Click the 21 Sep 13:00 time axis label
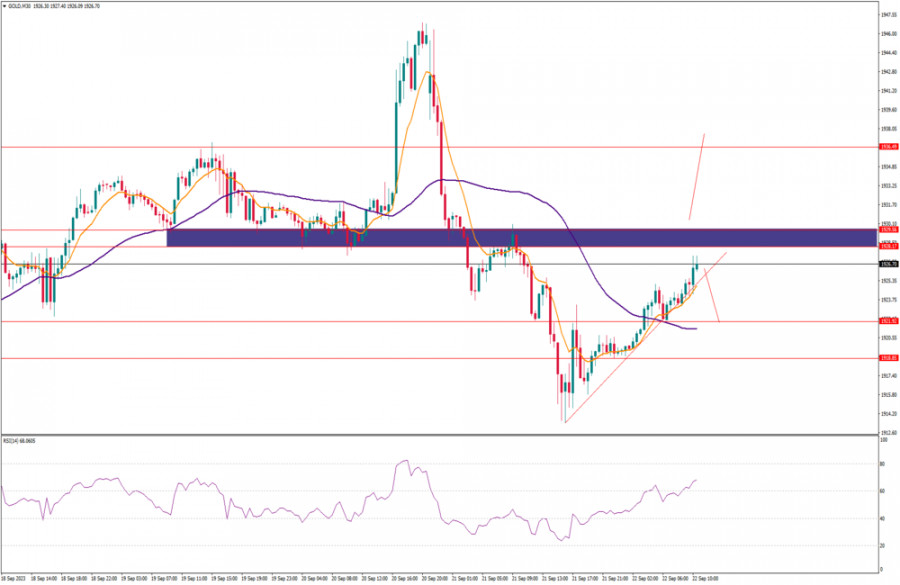 click(555, 579)
